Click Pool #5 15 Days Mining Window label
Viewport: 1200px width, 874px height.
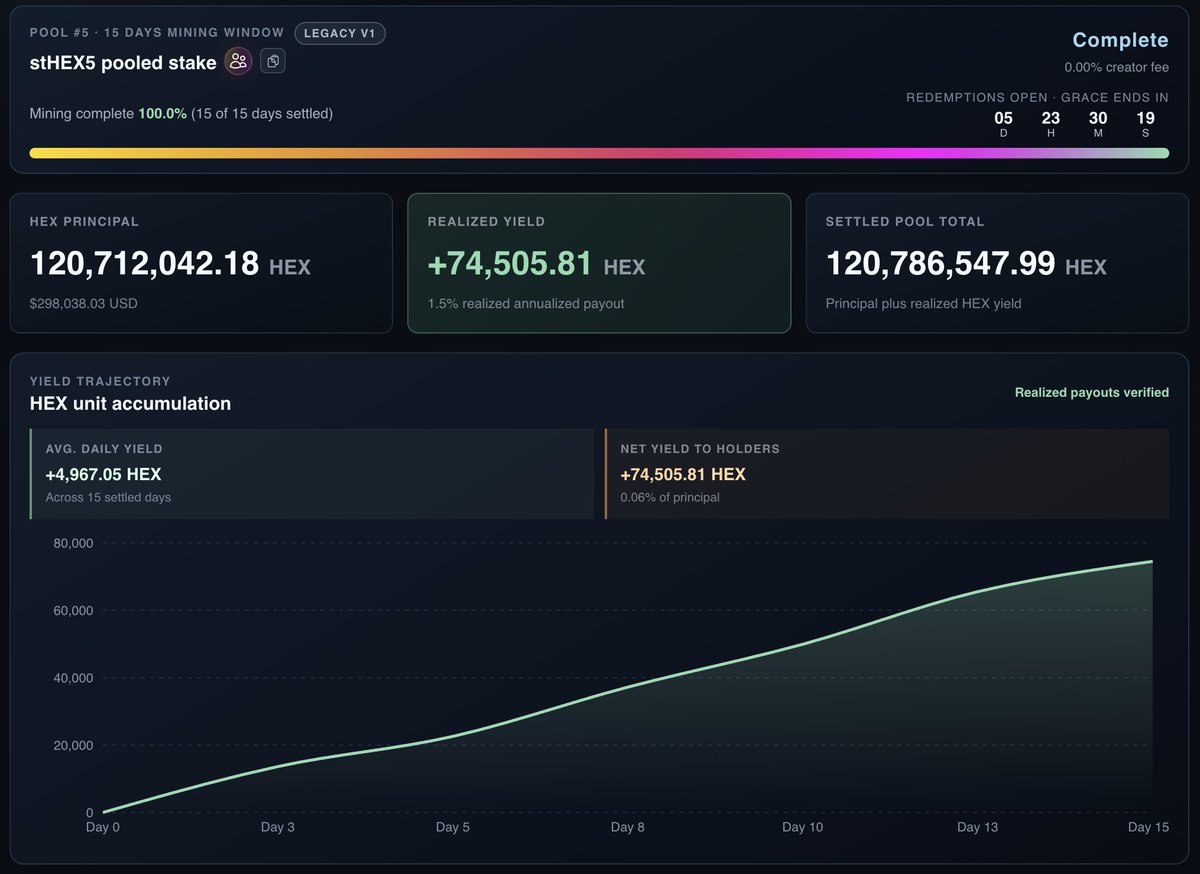pyautogui.click(x=157, y=33)
